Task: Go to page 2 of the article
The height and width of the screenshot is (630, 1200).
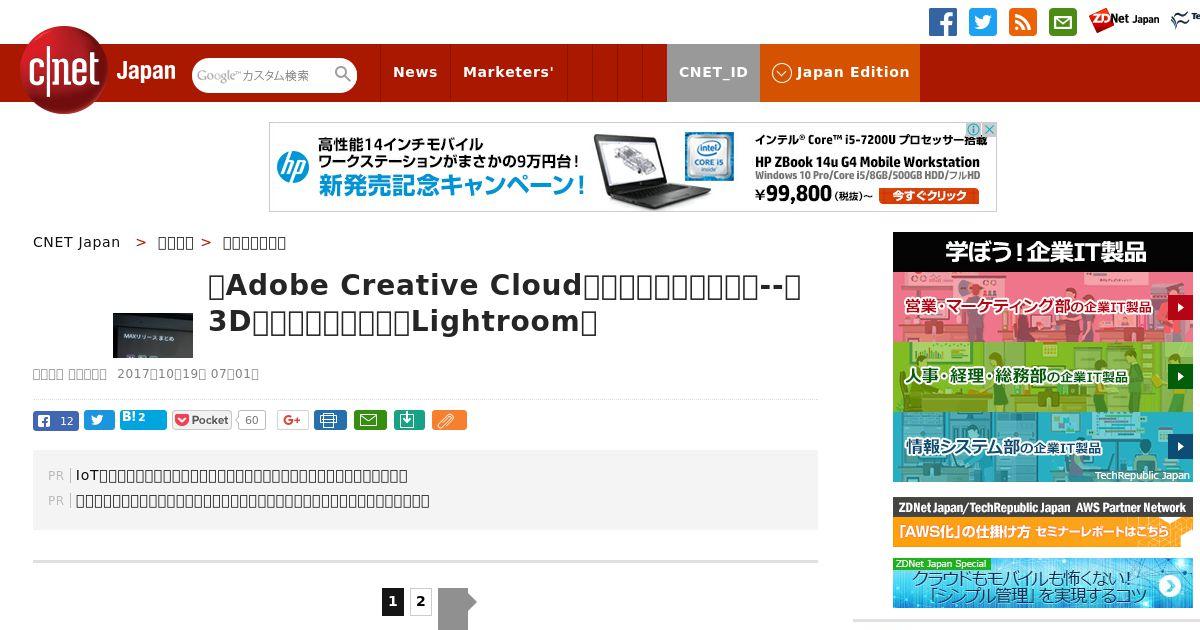Action: [421, 601]
